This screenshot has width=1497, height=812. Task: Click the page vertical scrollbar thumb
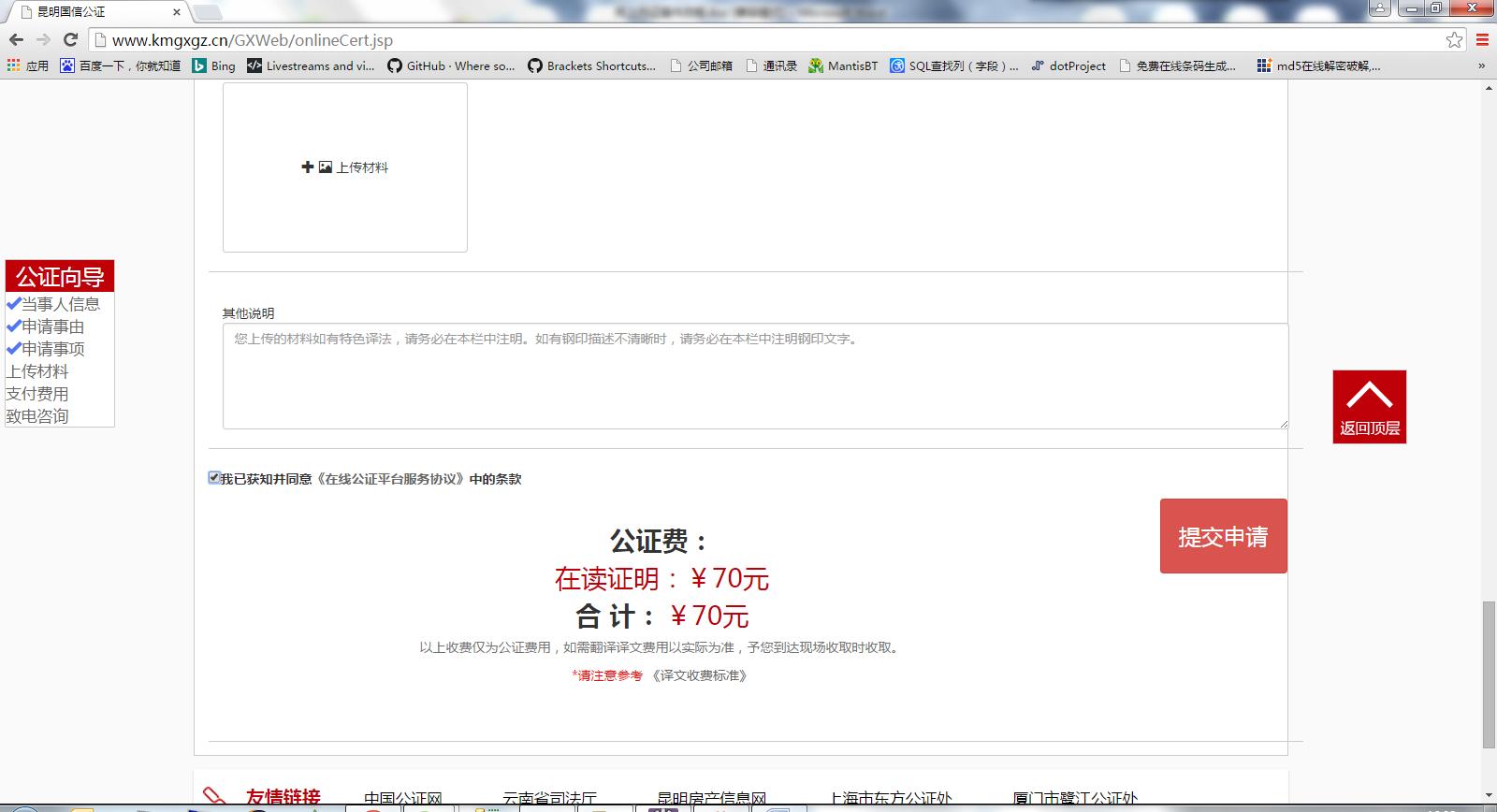point(1489,674)
